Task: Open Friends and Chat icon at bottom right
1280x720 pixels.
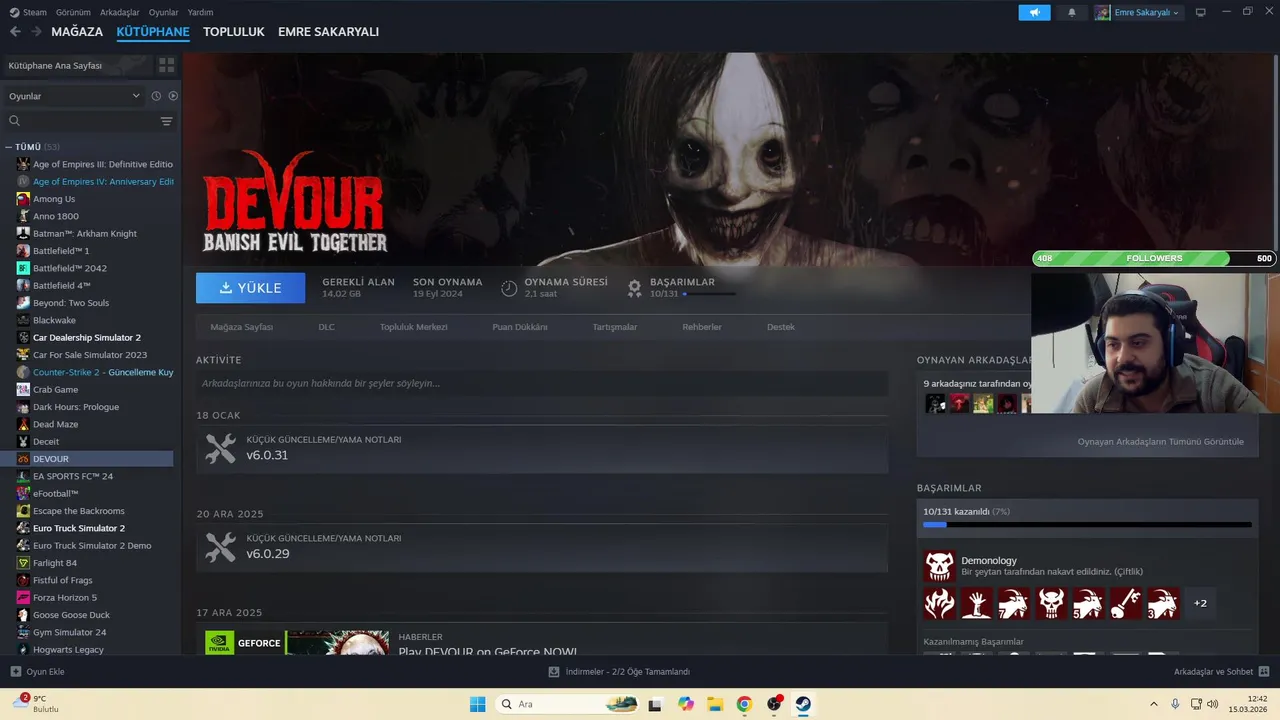Action: coord(1263,672)
